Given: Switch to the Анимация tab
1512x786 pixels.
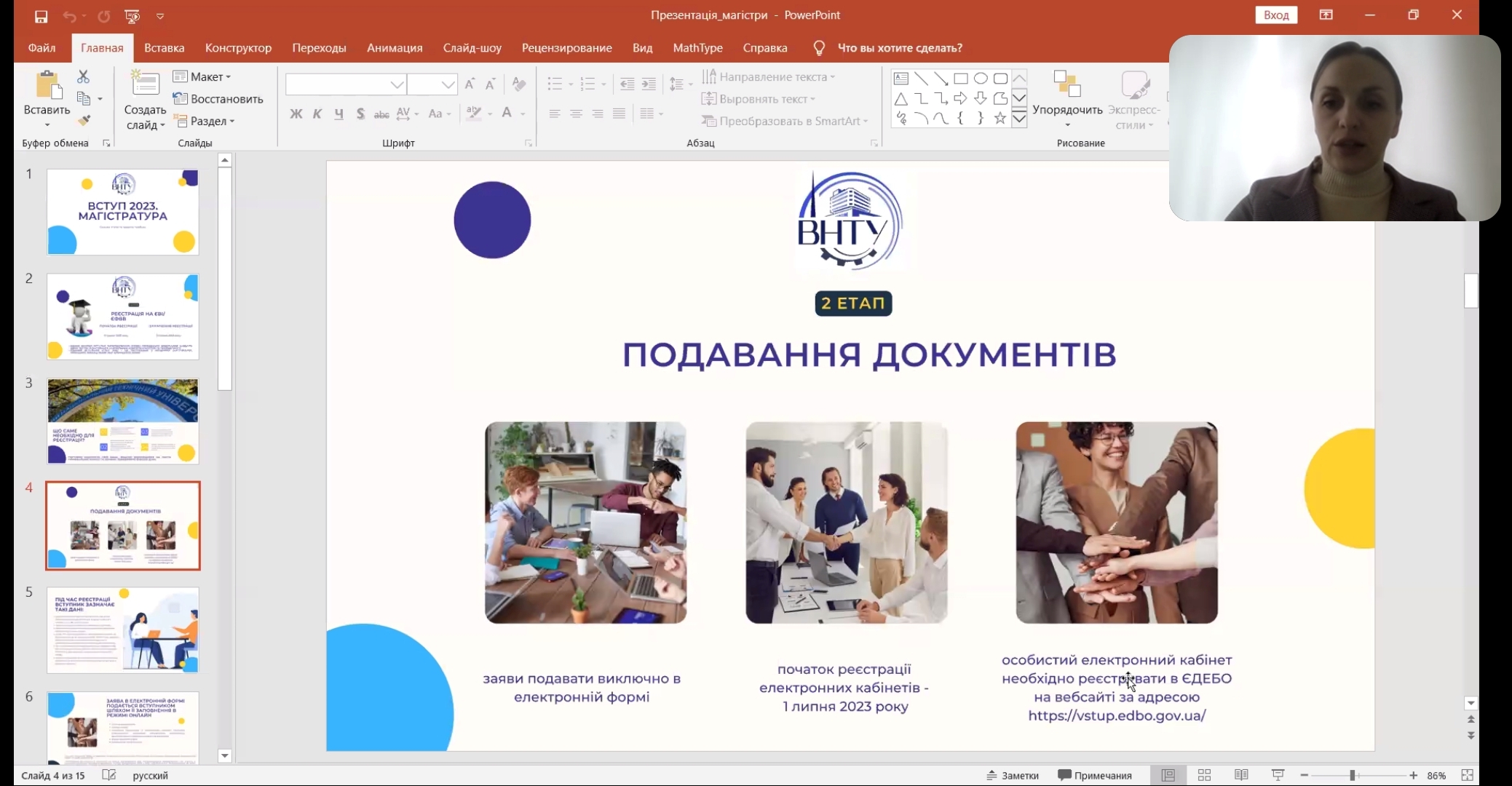Looking at the screenshot, I should click(395, 47).
